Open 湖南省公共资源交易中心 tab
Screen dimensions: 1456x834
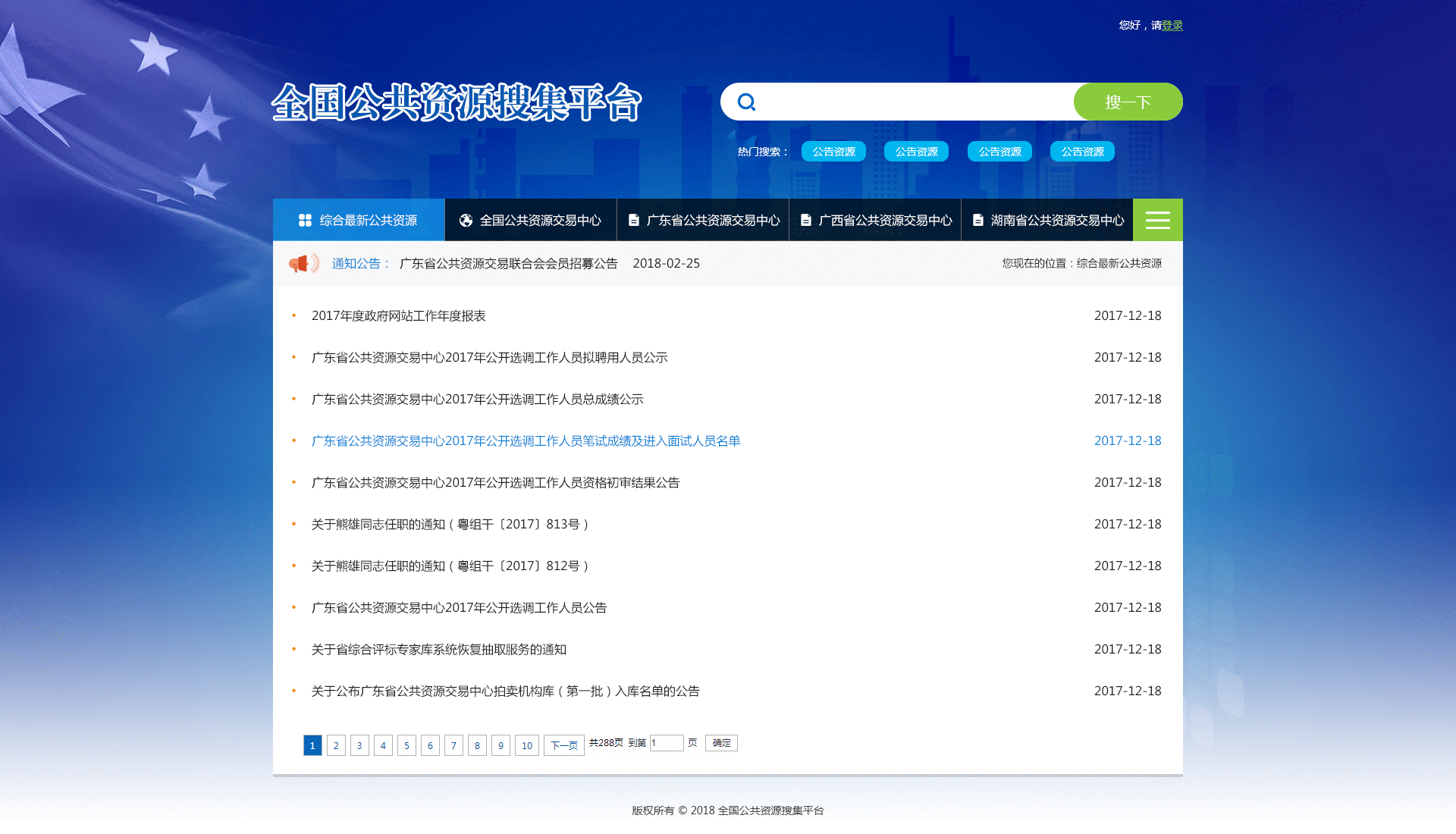[x=1057, y=220]
